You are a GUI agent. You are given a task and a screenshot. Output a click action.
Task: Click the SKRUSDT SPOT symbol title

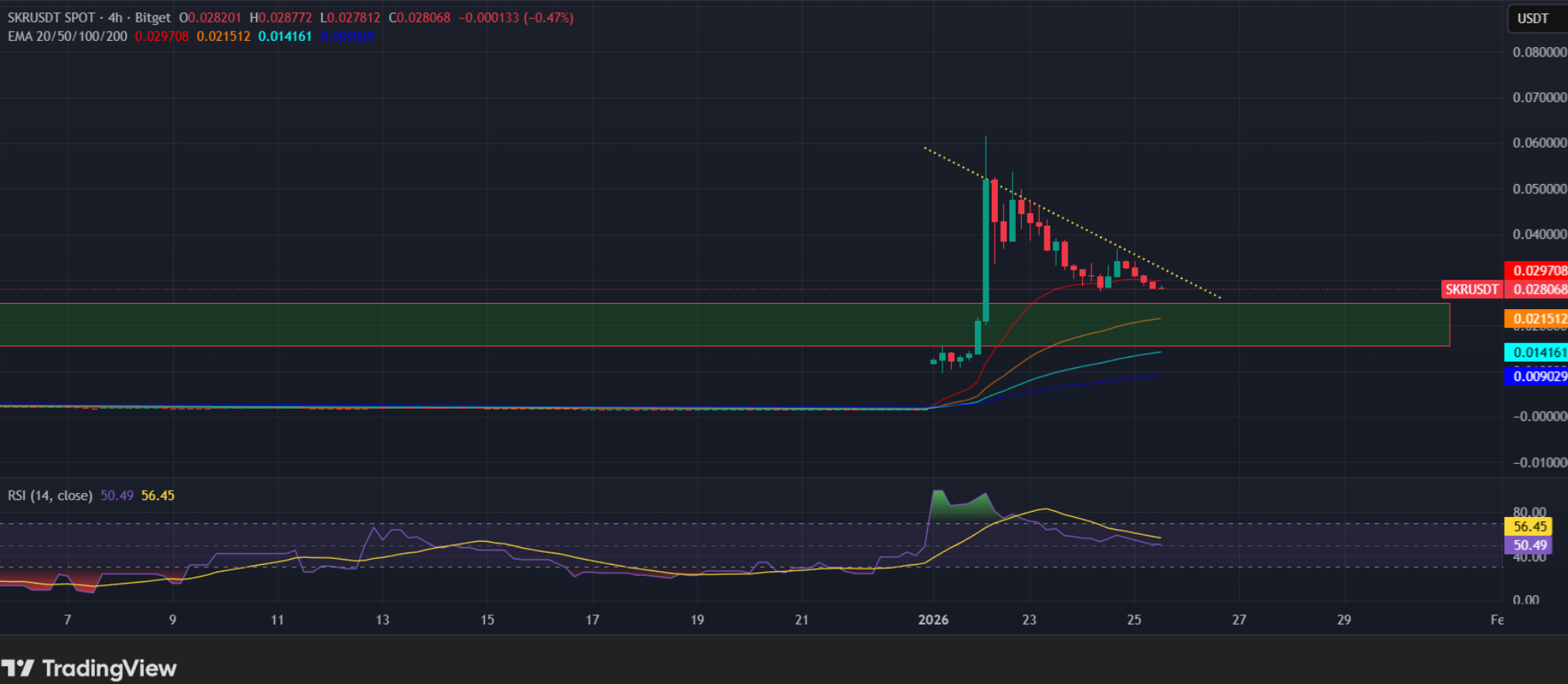coord(51,18)
